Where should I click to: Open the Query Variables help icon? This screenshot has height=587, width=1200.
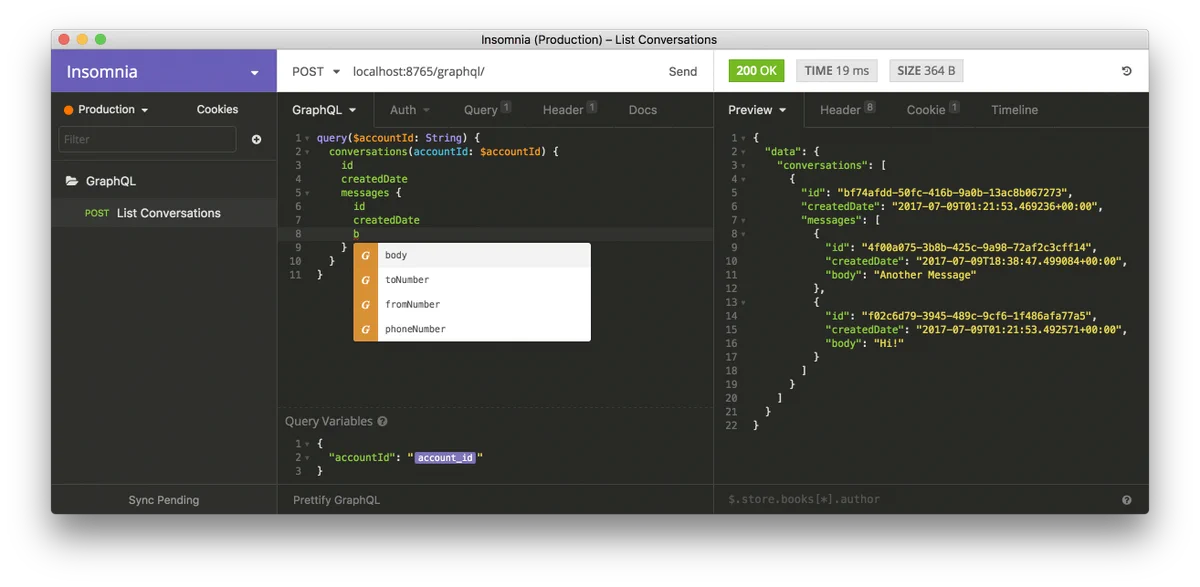click(383, 422)
